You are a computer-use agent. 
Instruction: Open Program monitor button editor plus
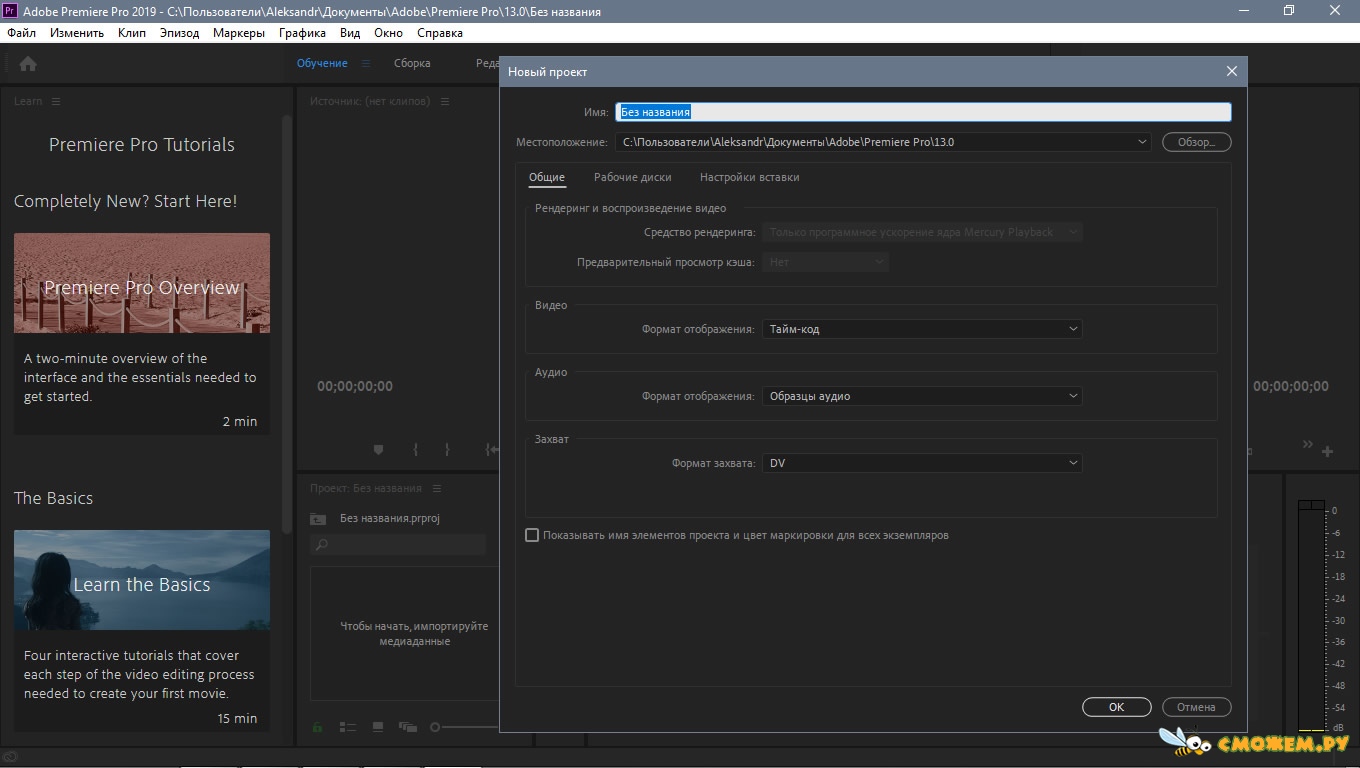click(1328, 451)
